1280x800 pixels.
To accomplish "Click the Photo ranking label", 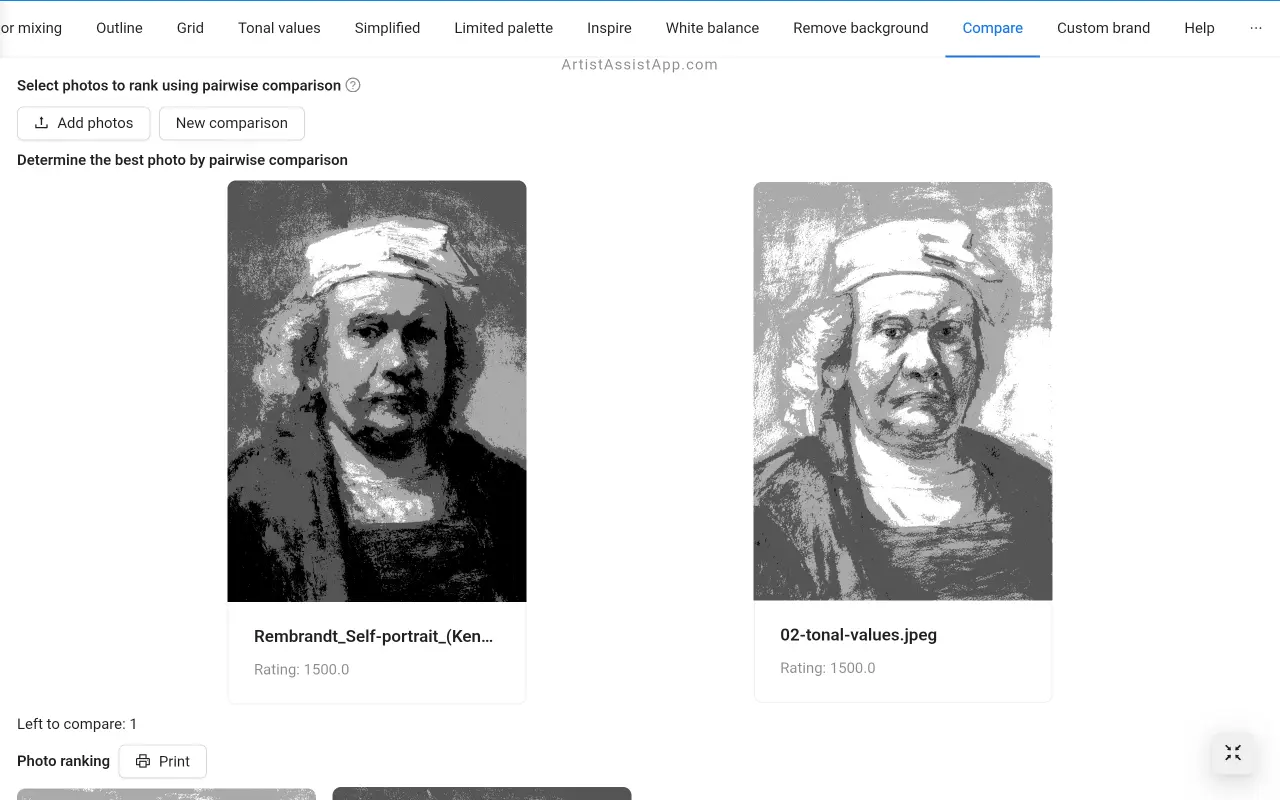I will [x=63, y=761].
